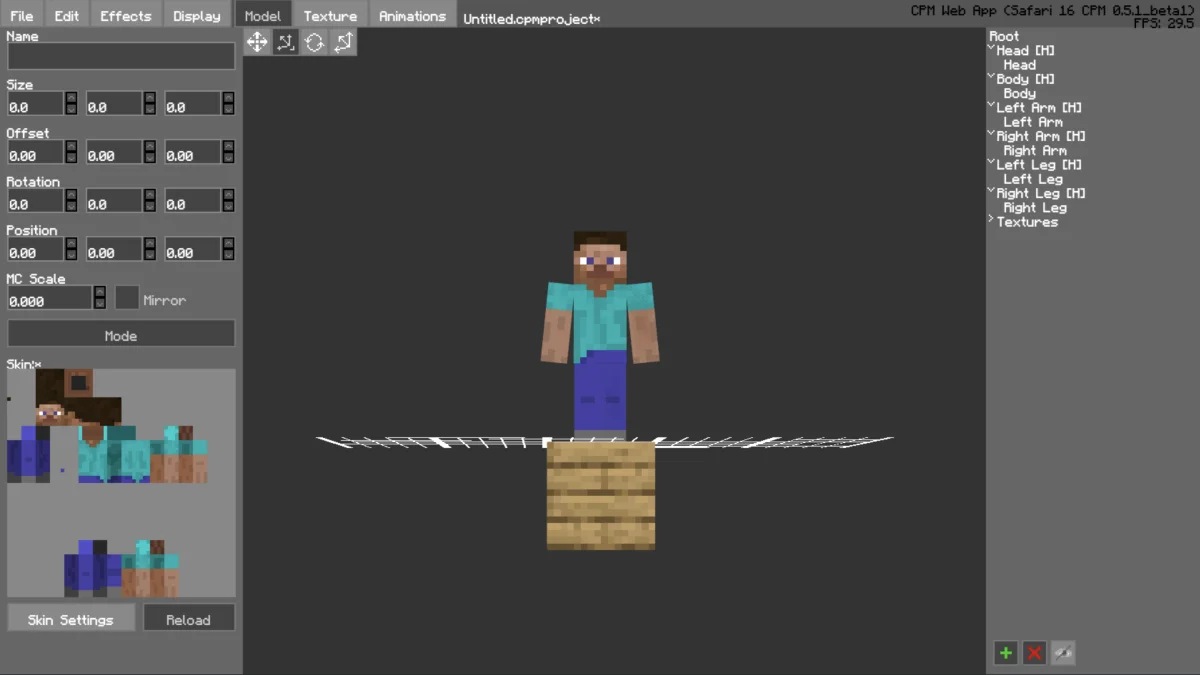Screen dimensions: 1200x675
Task: Collapse the Right Leg [H] group
Action: click(991, 191)
